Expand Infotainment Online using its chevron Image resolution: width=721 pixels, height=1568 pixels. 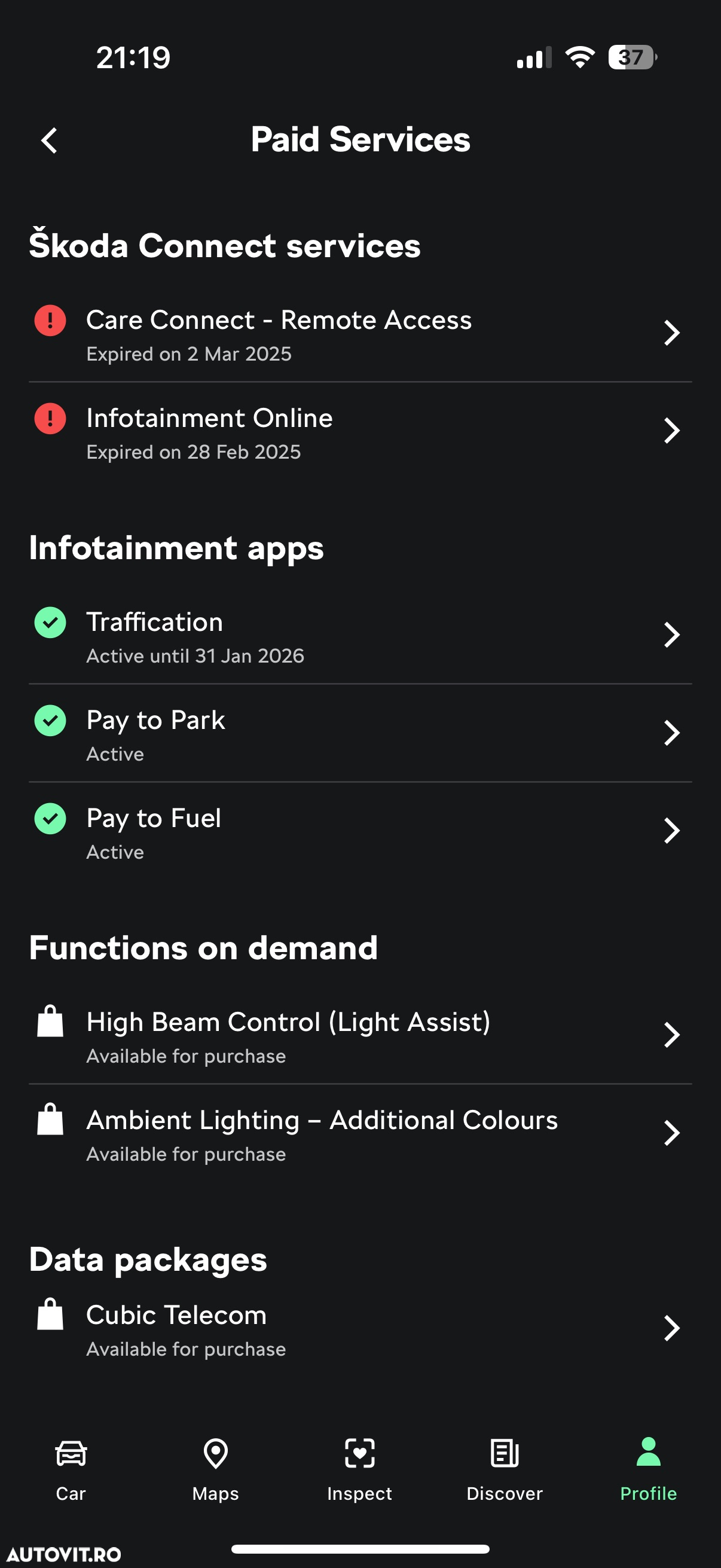click(672, 431)
